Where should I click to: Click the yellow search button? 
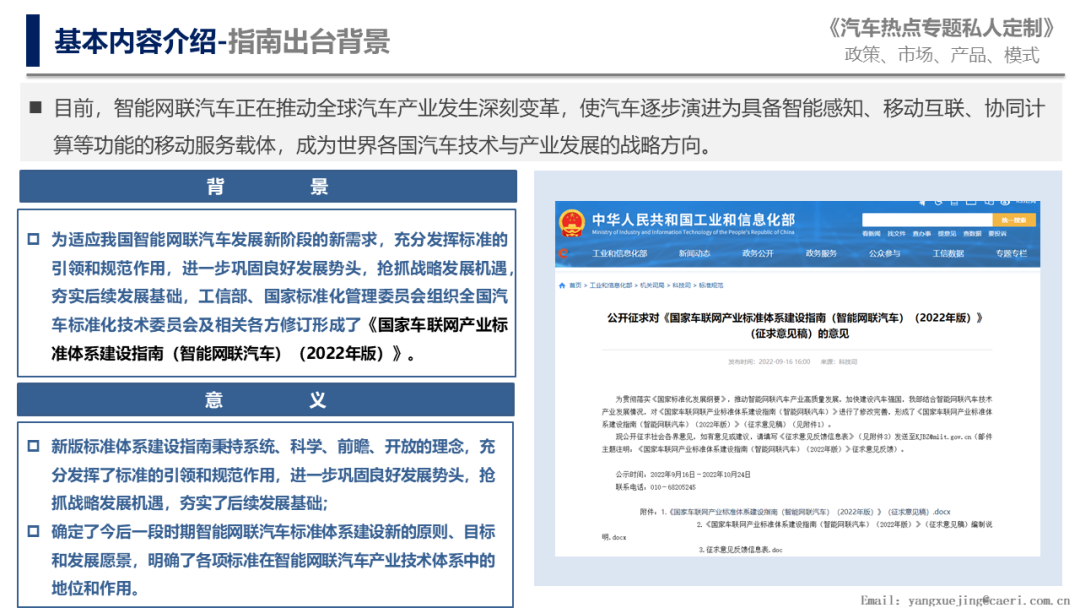1012,219
